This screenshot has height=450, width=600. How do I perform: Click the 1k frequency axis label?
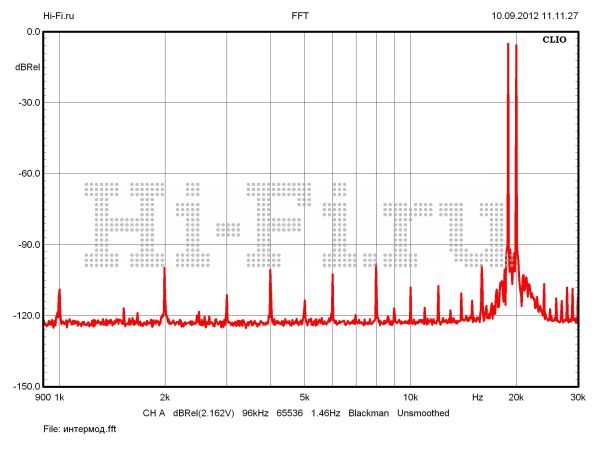tap(59, 397)
